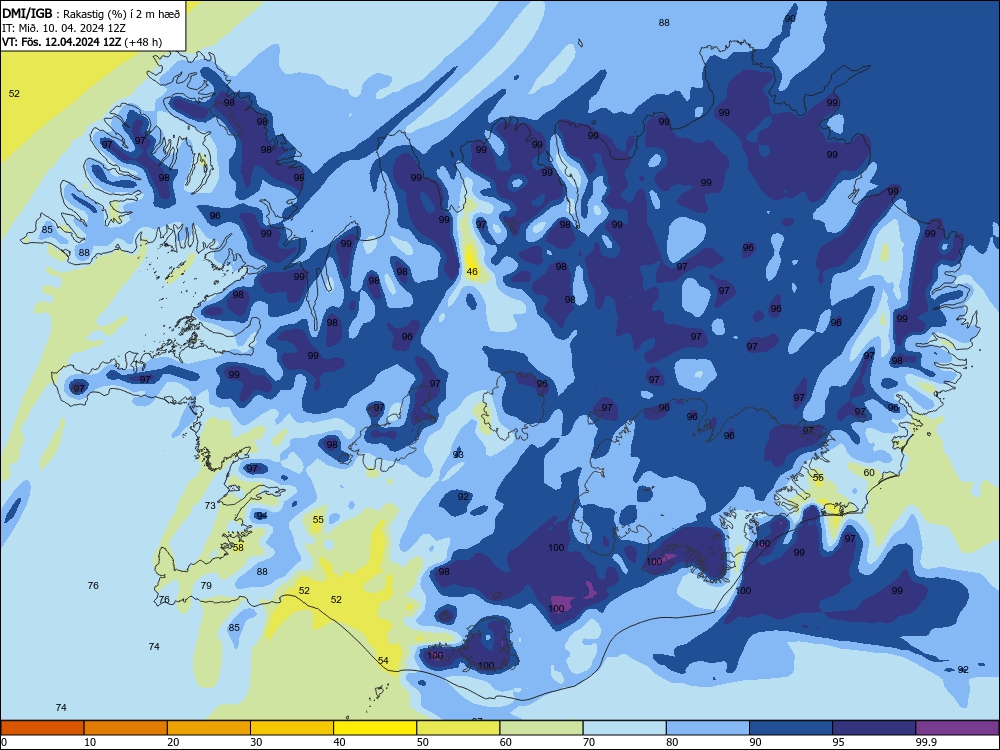1000x750 pixels.
Task: Click the legend scale label 70
Action: 589,742
